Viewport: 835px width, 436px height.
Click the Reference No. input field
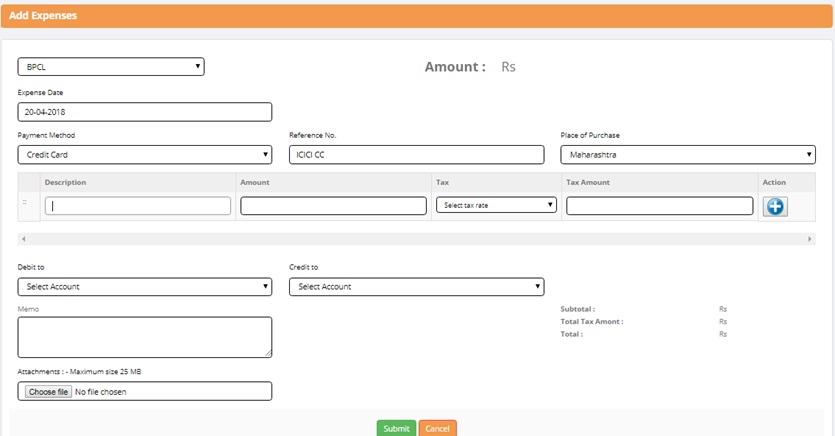point(416,155)
